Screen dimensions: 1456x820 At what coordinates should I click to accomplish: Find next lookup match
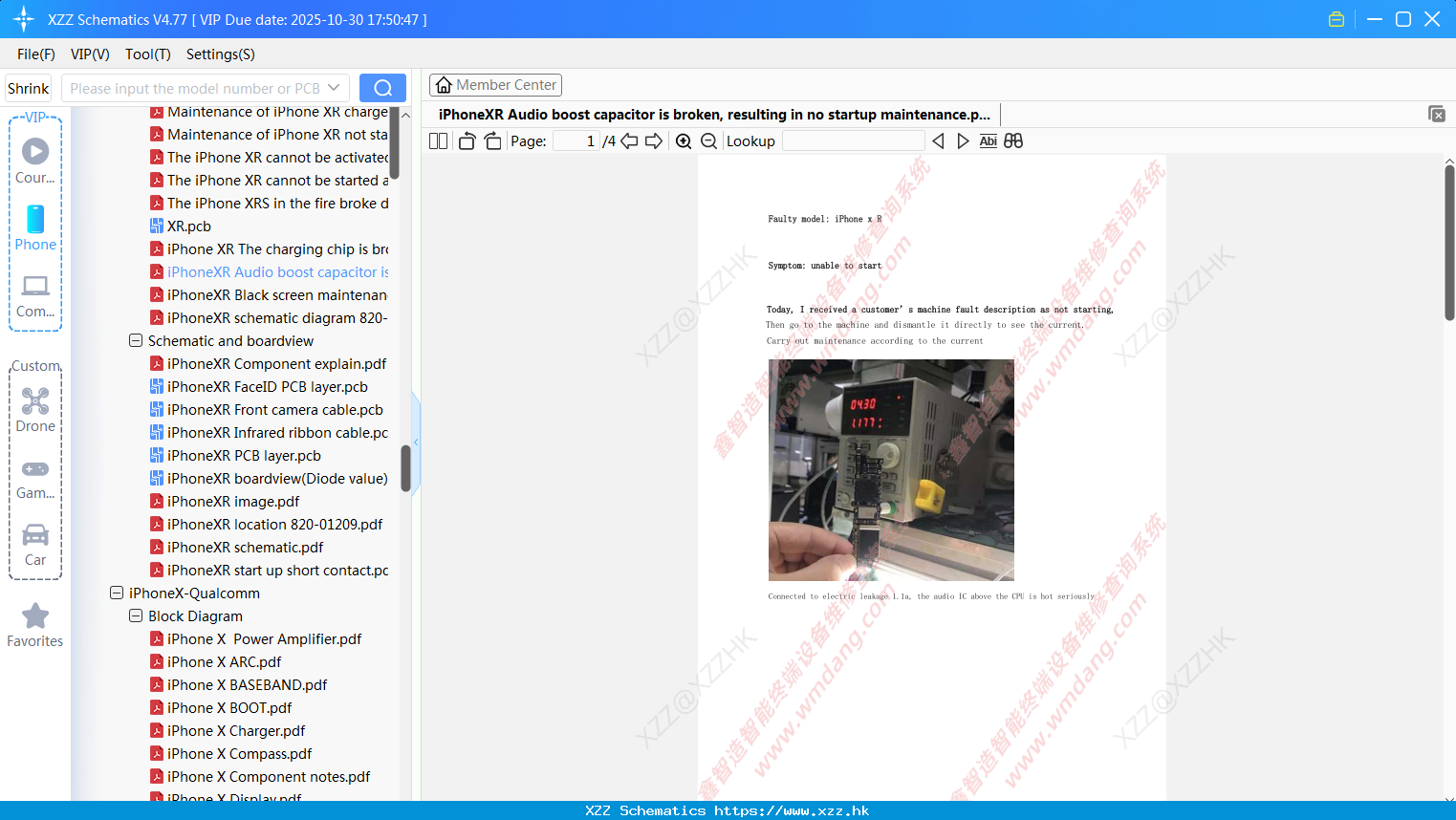pos(963,140)
